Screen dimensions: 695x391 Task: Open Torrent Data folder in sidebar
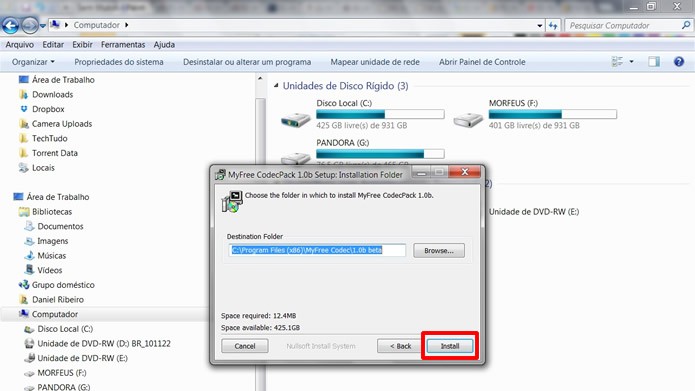click(x=55, y=153)
